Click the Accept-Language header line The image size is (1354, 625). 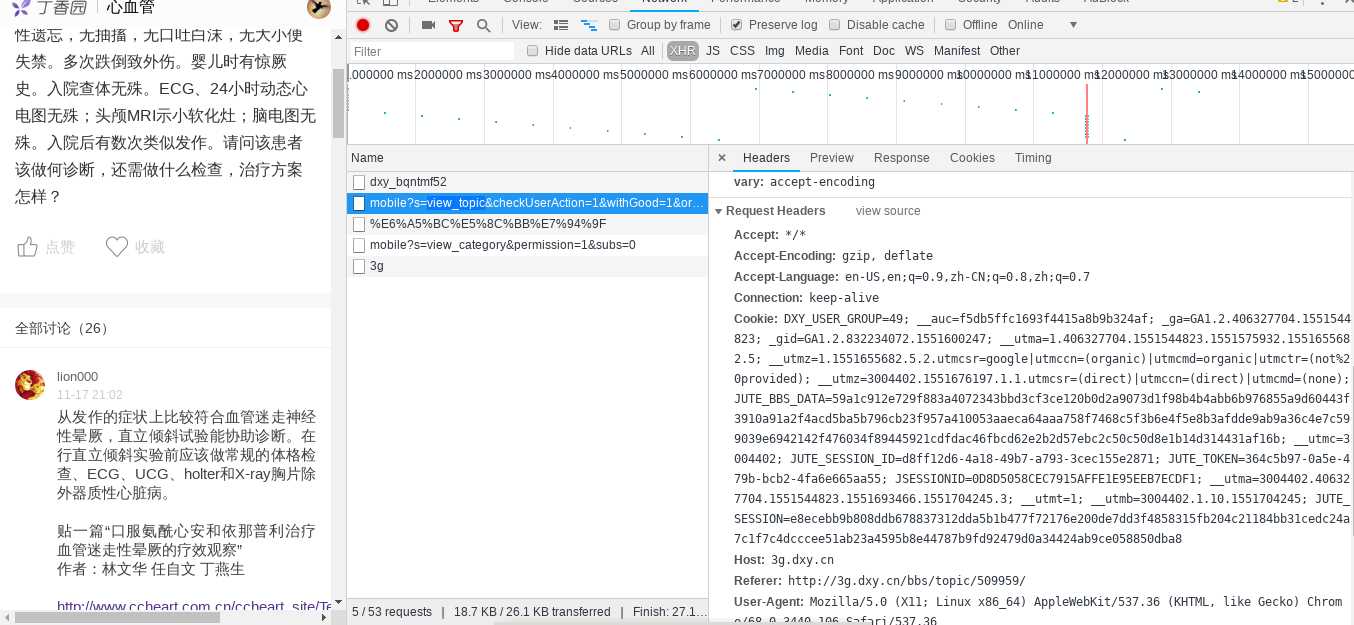tap(912, 277)
